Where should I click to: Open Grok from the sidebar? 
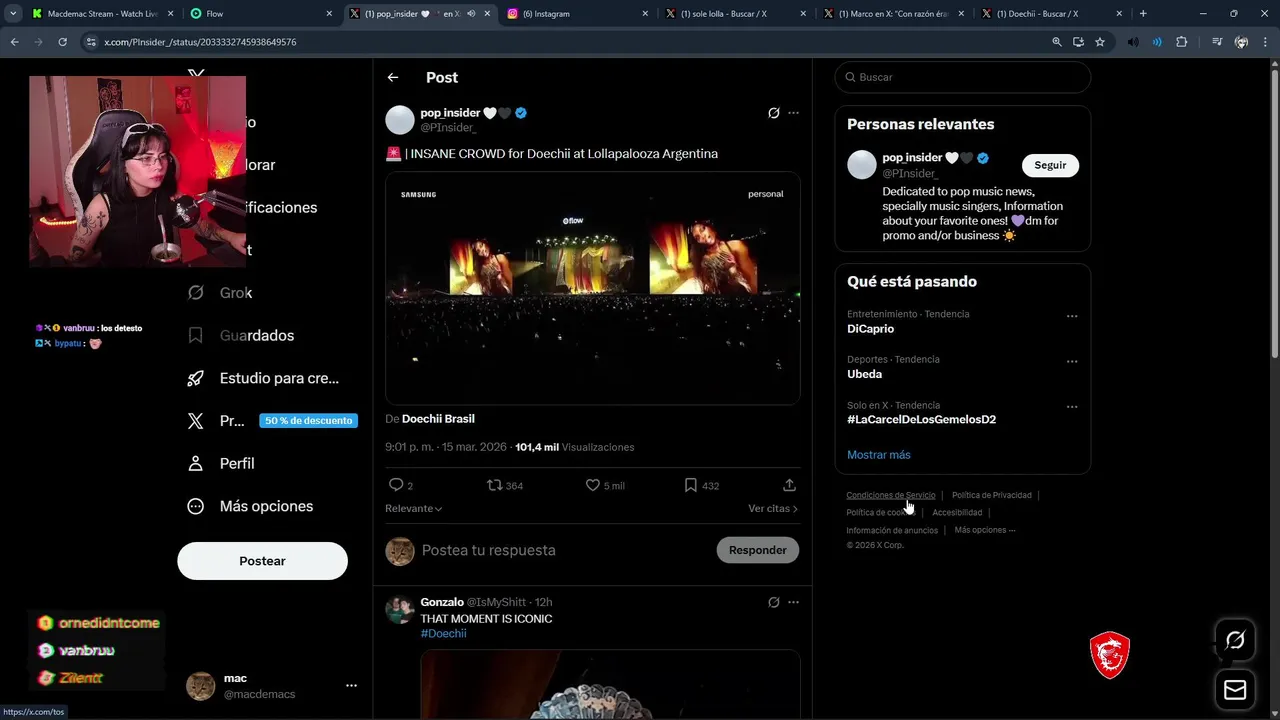tap(220, 293)
